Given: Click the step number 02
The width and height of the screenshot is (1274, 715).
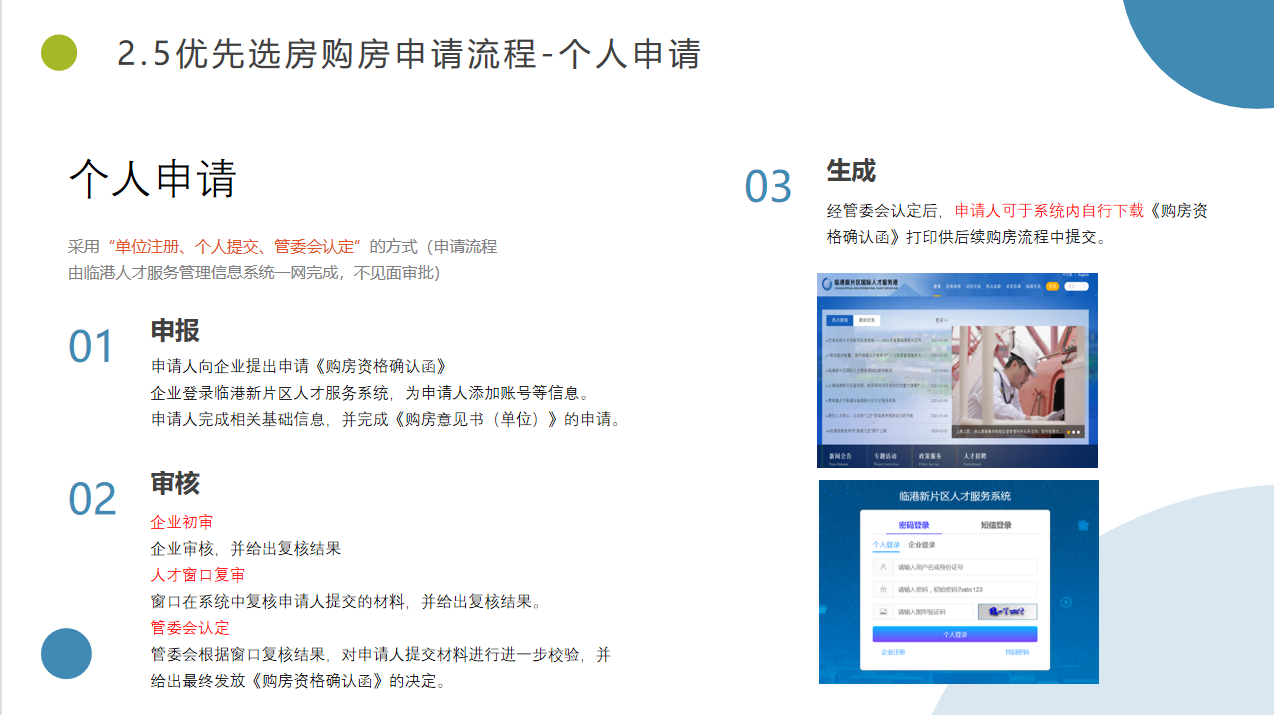Looking at the screenshot, I should (92, 499).
